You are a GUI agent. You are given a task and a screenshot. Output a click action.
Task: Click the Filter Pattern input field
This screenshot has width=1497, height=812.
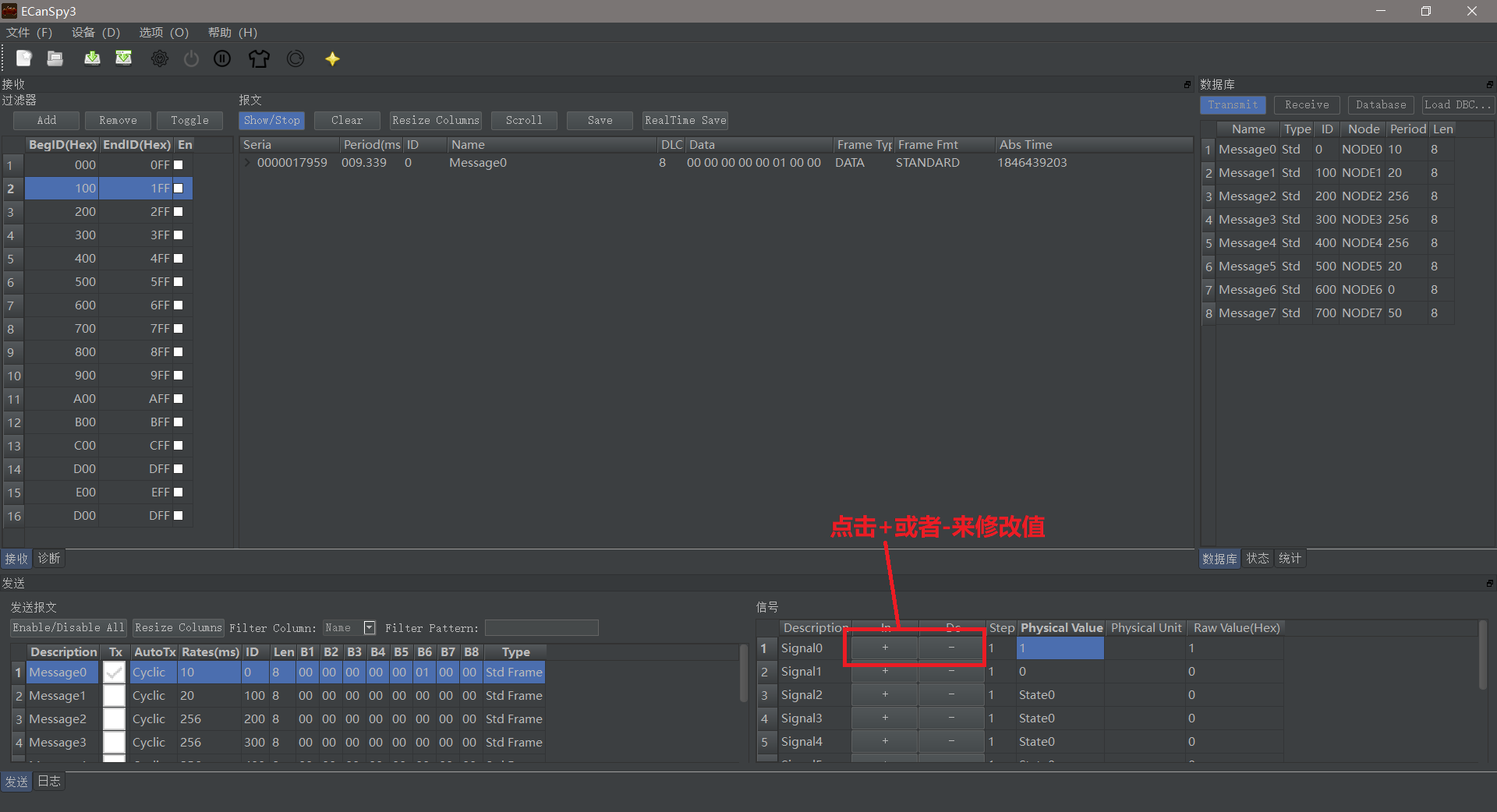(542, 628)
